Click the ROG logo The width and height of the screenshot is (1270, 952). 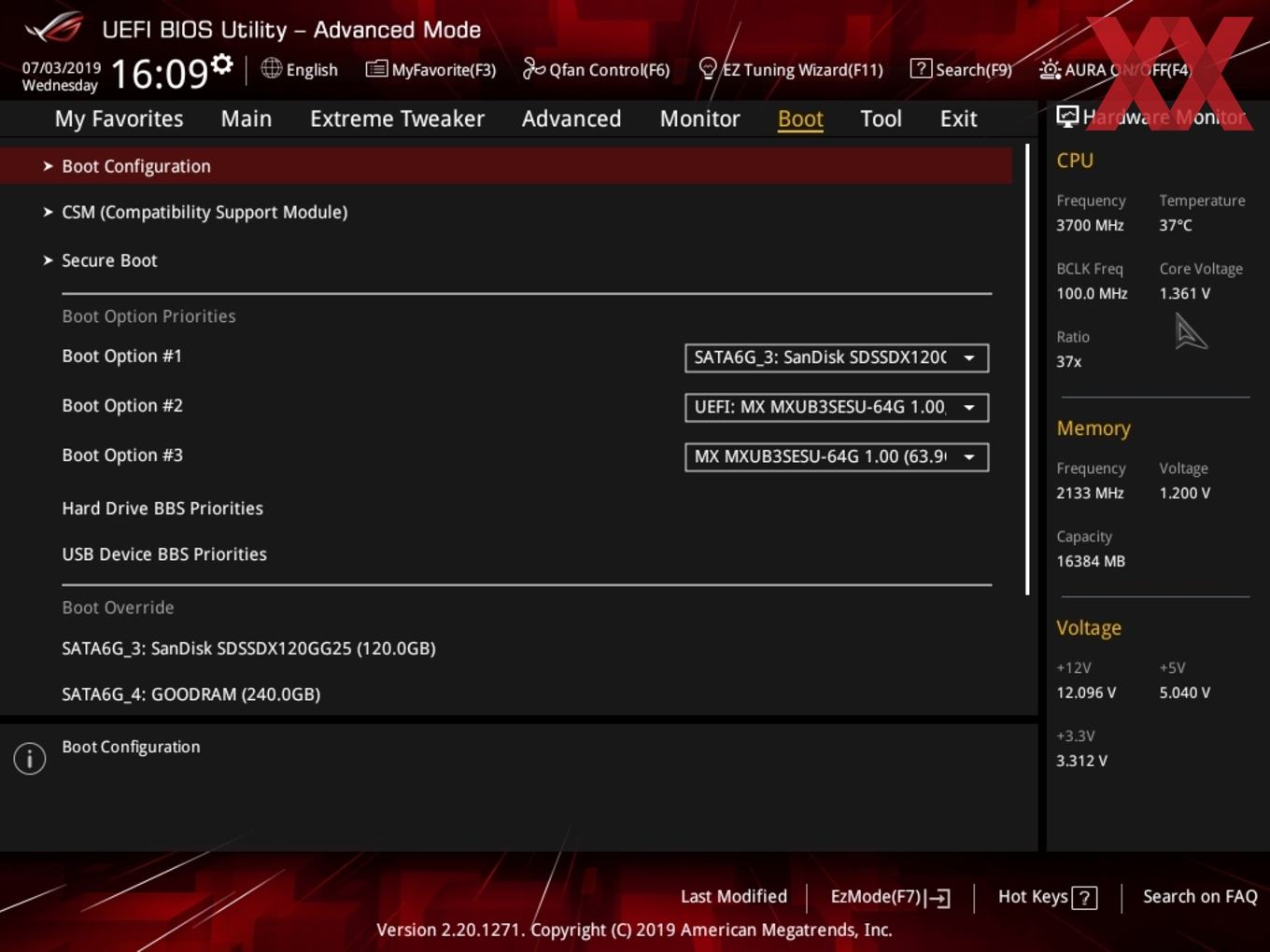(x=53, y=28)
